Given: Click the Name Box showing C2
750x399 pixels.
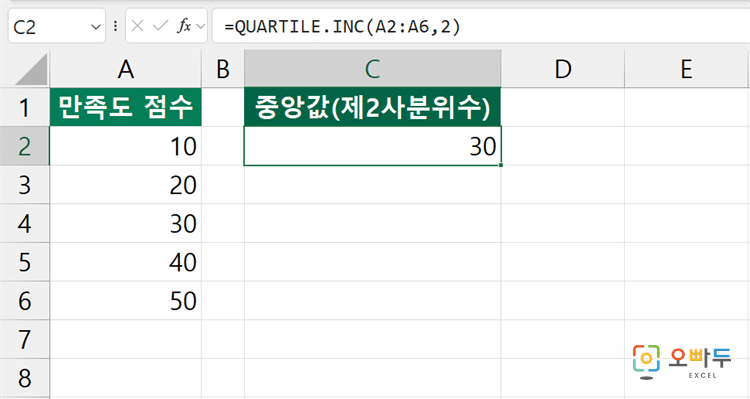Looking at the screenshot, I should pos(56,26).
